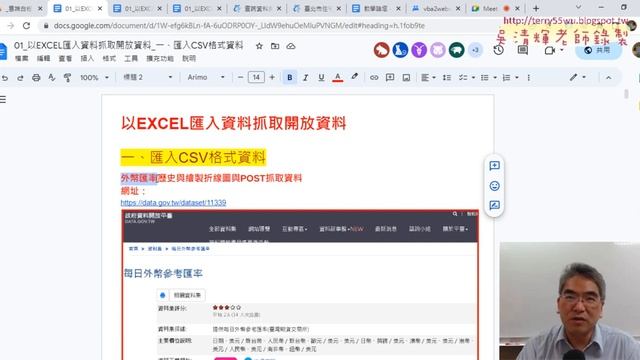Click the document's vertical scrollbar
640x360 pixels.
point(627,94)
